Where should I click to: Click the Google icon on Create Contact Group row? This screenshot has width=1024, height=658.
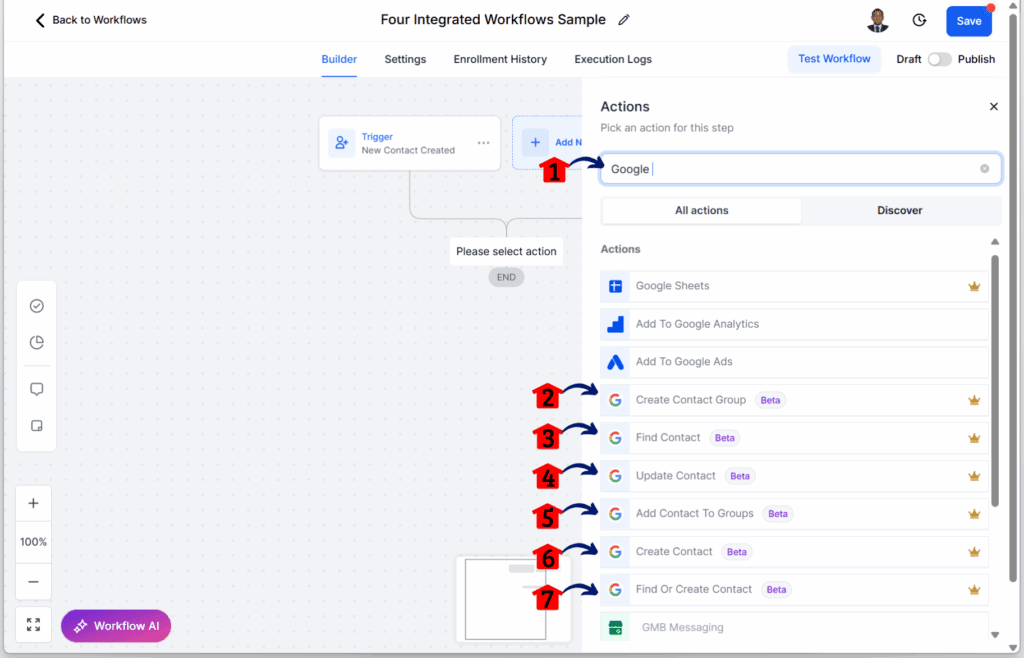coord(615,400)
